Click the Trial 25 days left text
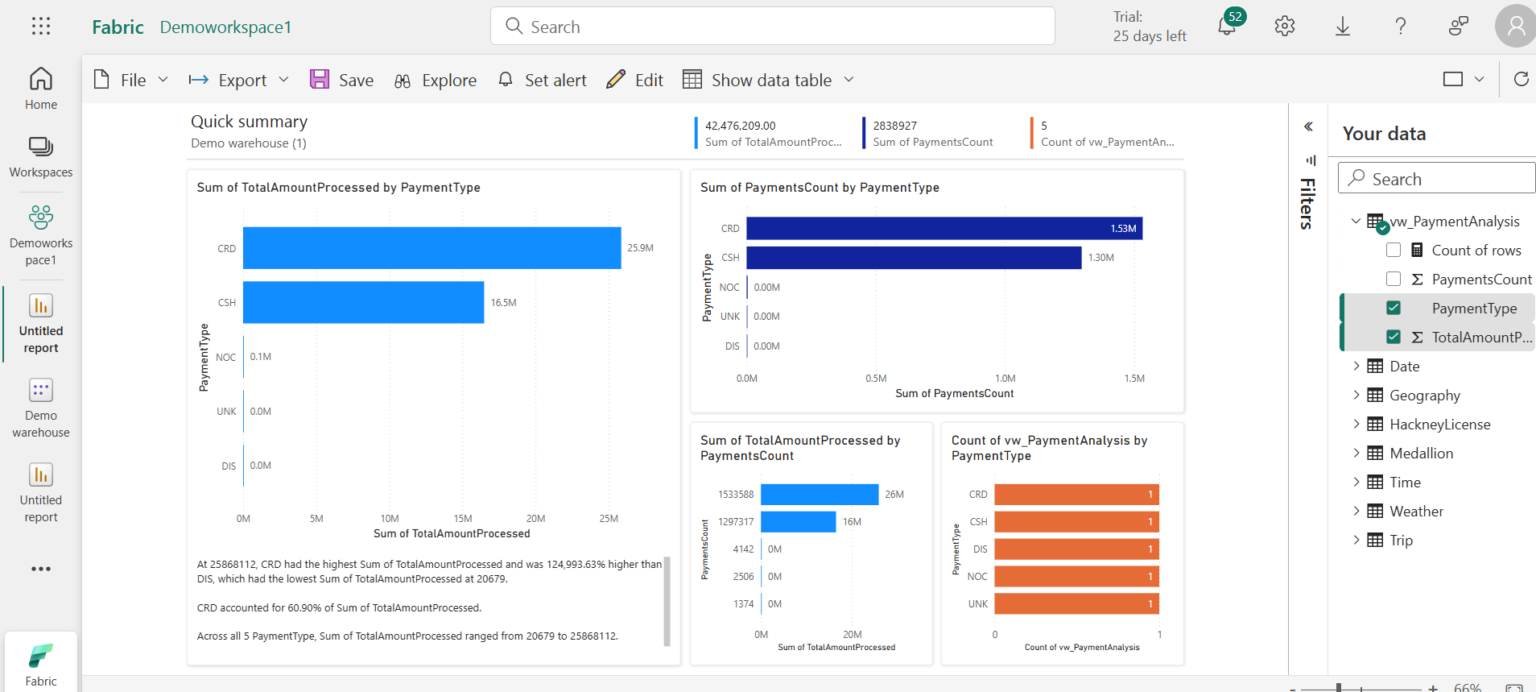The width and height of the screenshot is (1536, 692). coord(1150,26)
